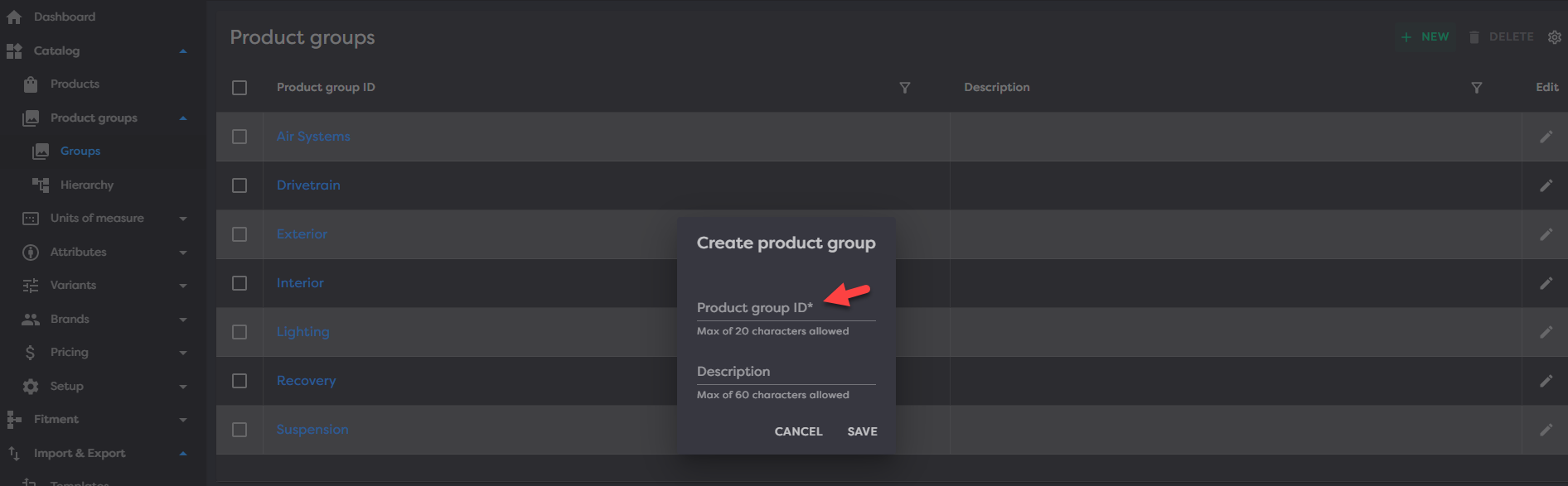Click the filter icon in Product group ID column
This screenshot has height=486, width=1568.
click(x=904, y=88)
